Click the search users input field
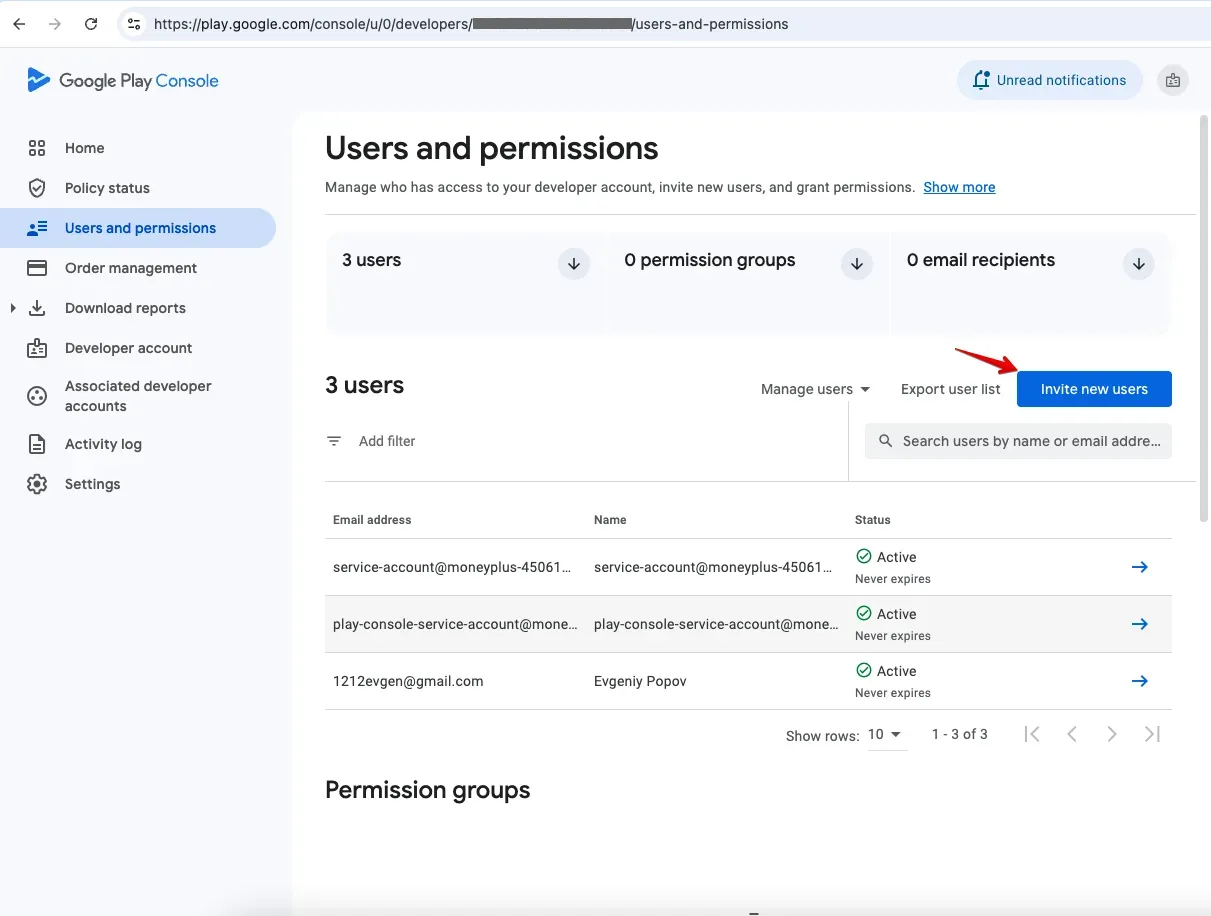This screenshot has width=1211, height=916. click(x=1018, y=441)
